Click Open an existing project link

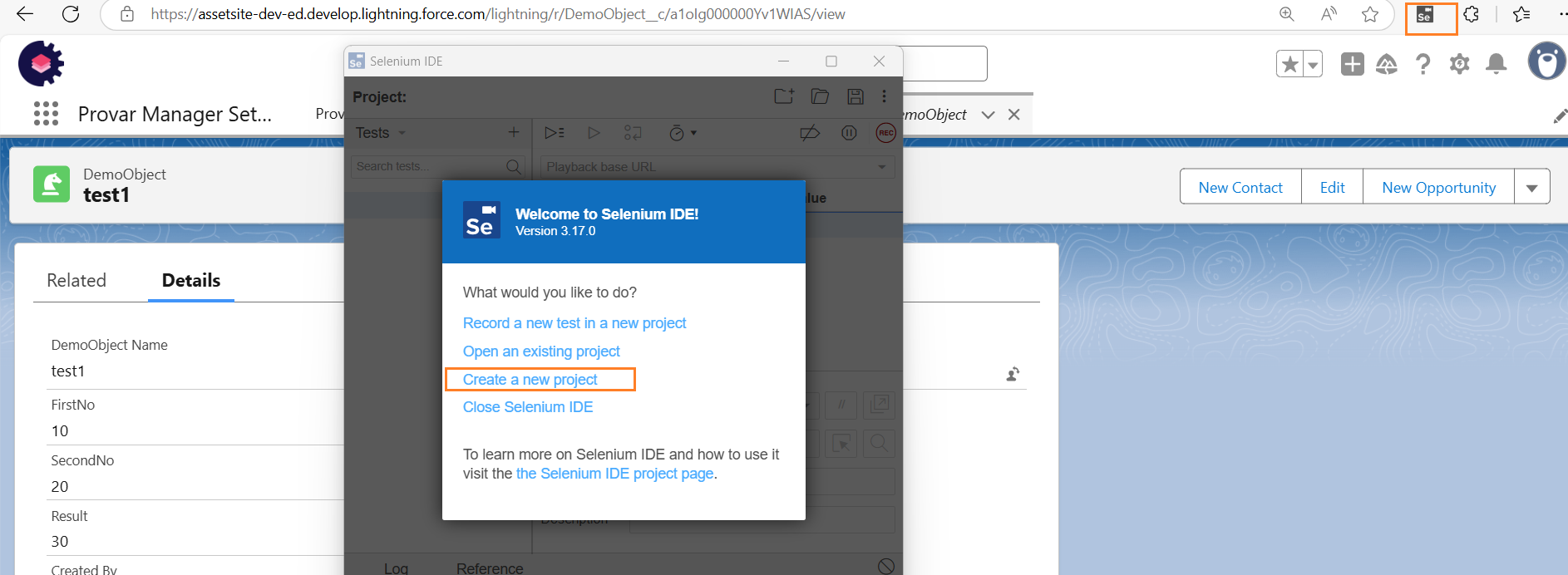[x=541, y=351]
